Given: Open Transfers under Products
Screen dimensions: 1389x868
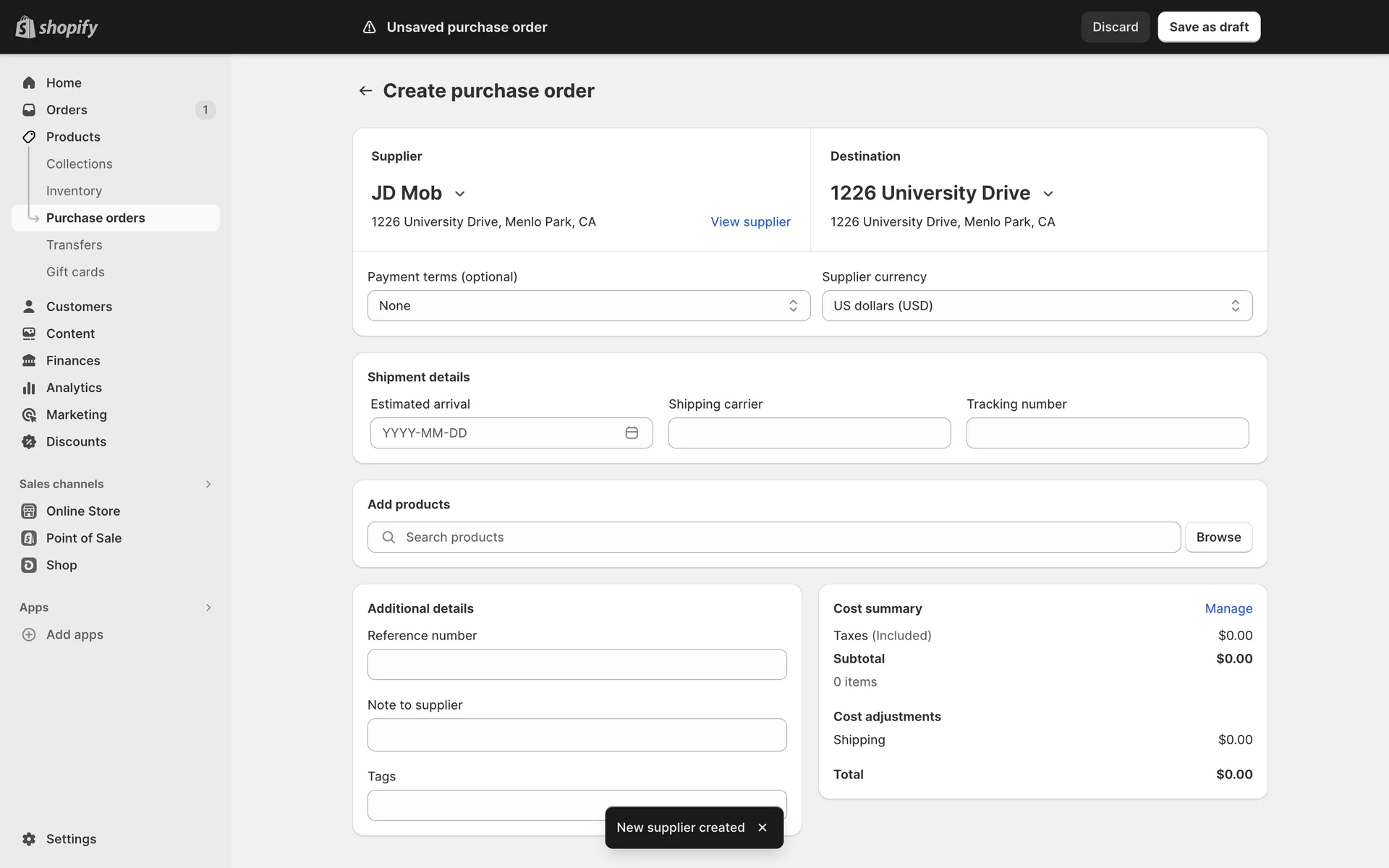Looking at the screenshot, I should [x=74, y=244].
